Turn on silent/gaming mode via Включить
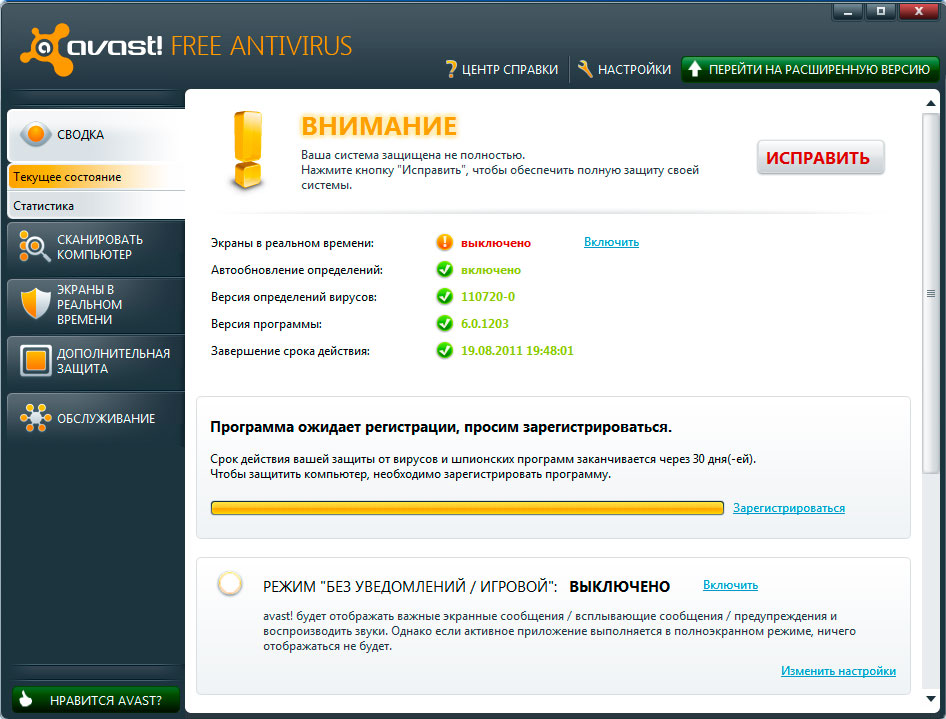The width and height of the screenshot is (946, 719). click(x=730, y=585)
